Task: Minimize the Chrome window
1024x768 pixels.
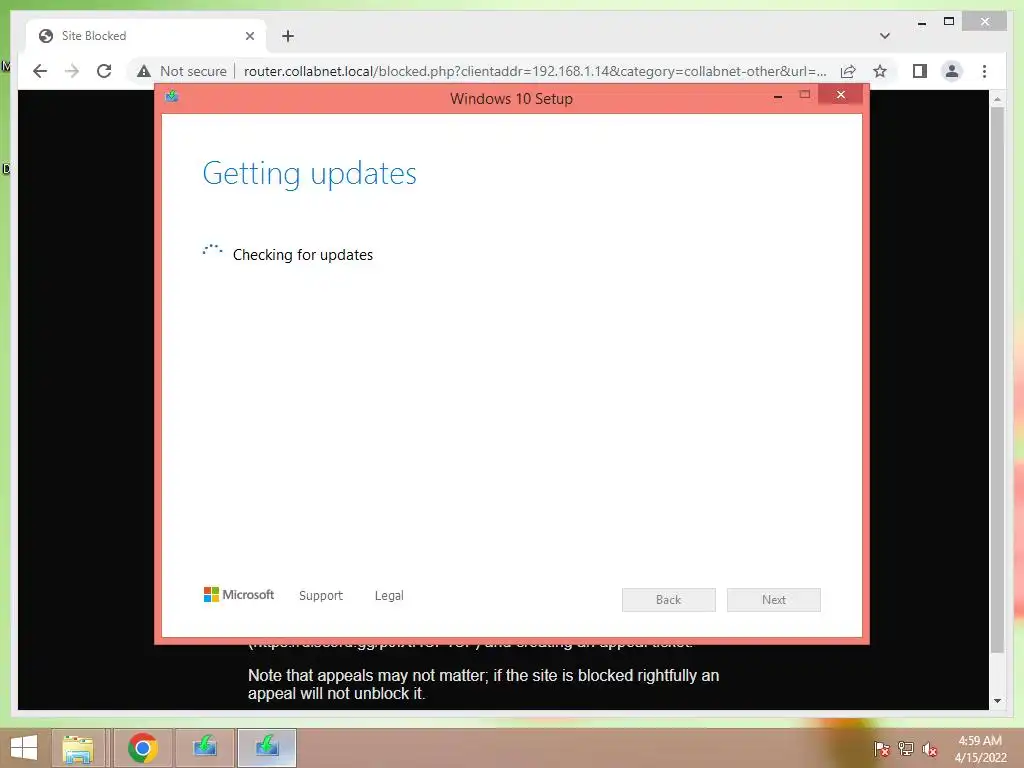Action: (921, 23)
